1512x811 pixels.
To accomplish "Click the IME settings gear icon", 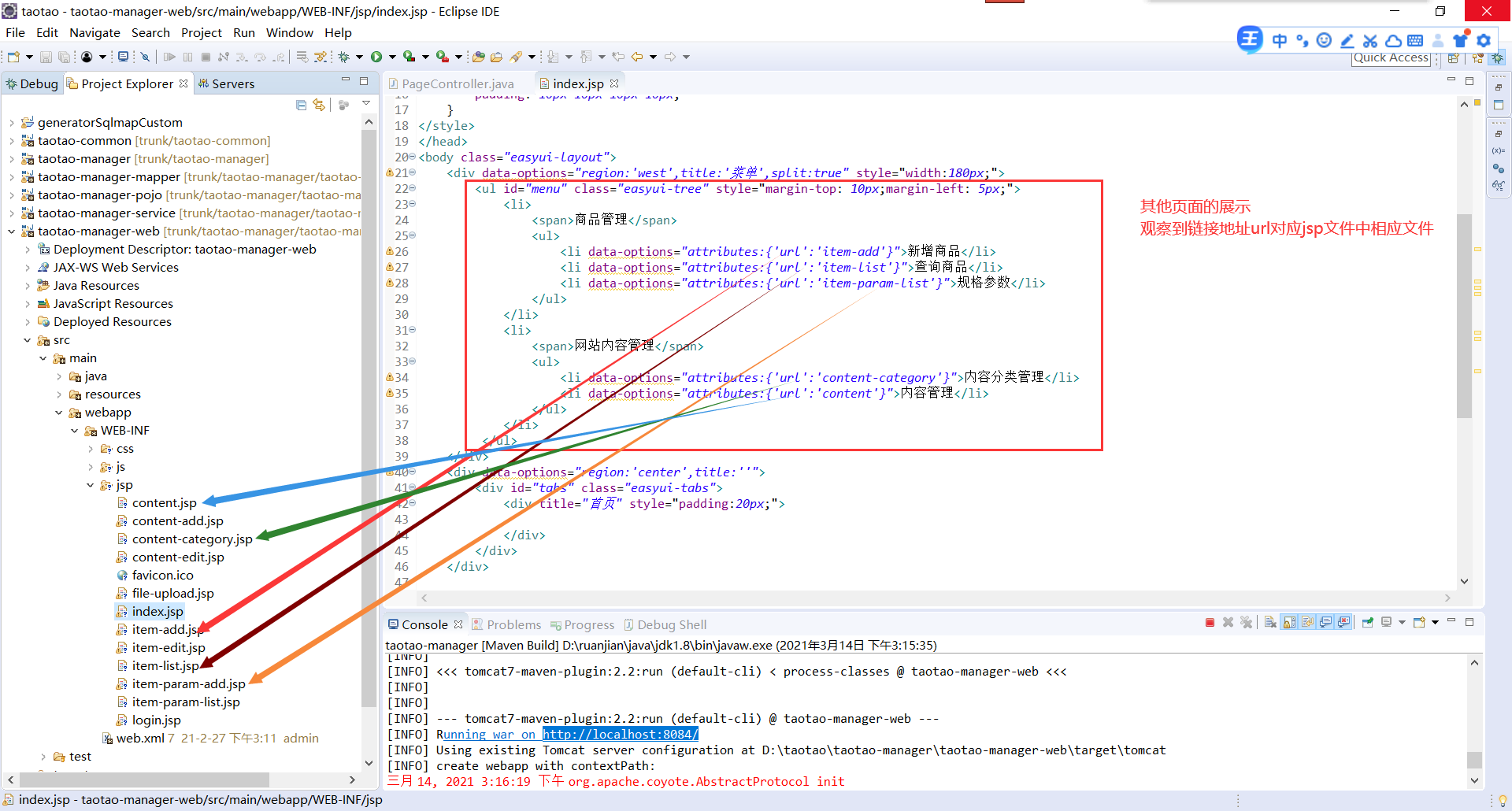I will [x=1484, y=40].
